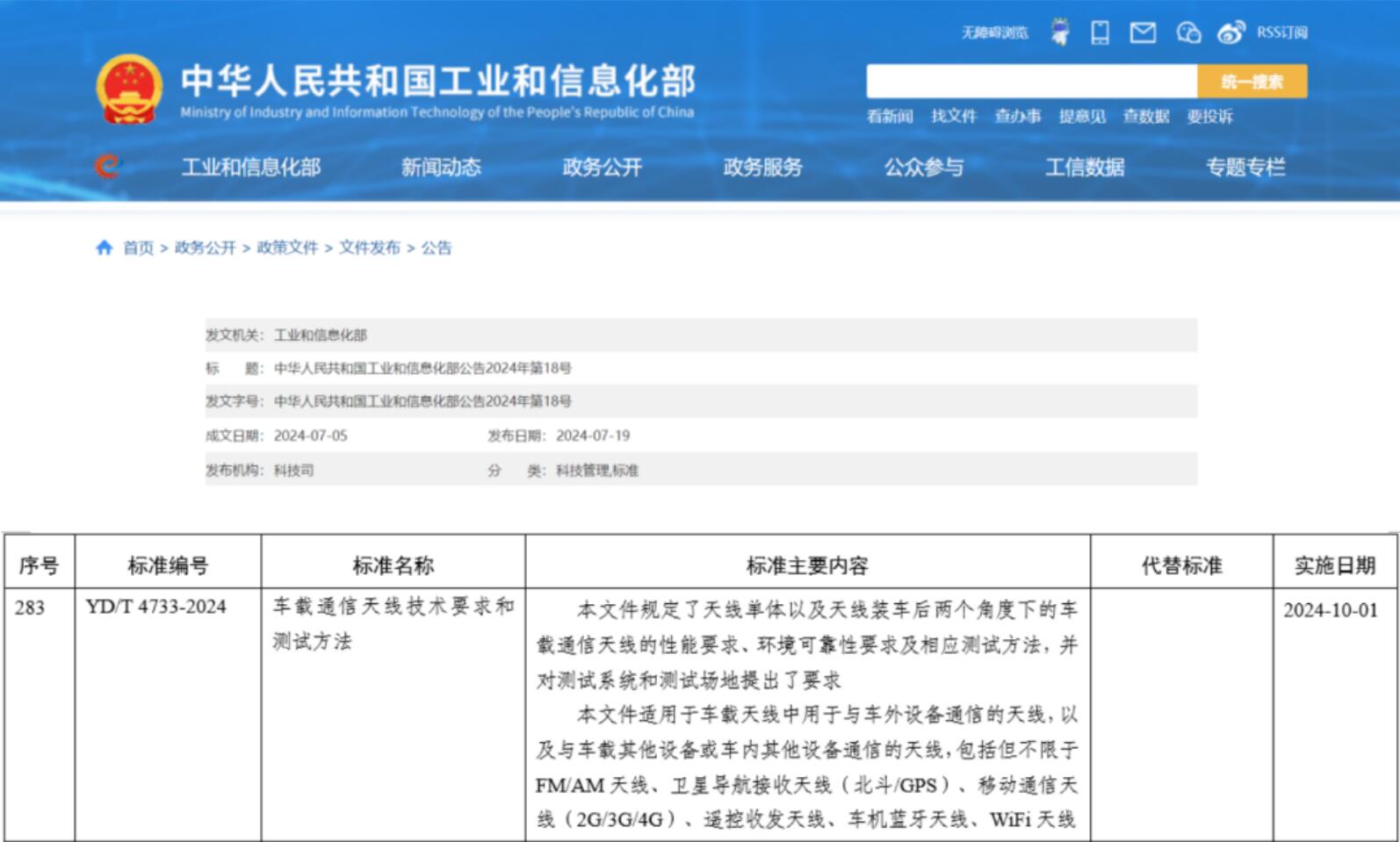Click the 代替标准 column header
1400x842 pixels.
click(x=1182, y=565)
